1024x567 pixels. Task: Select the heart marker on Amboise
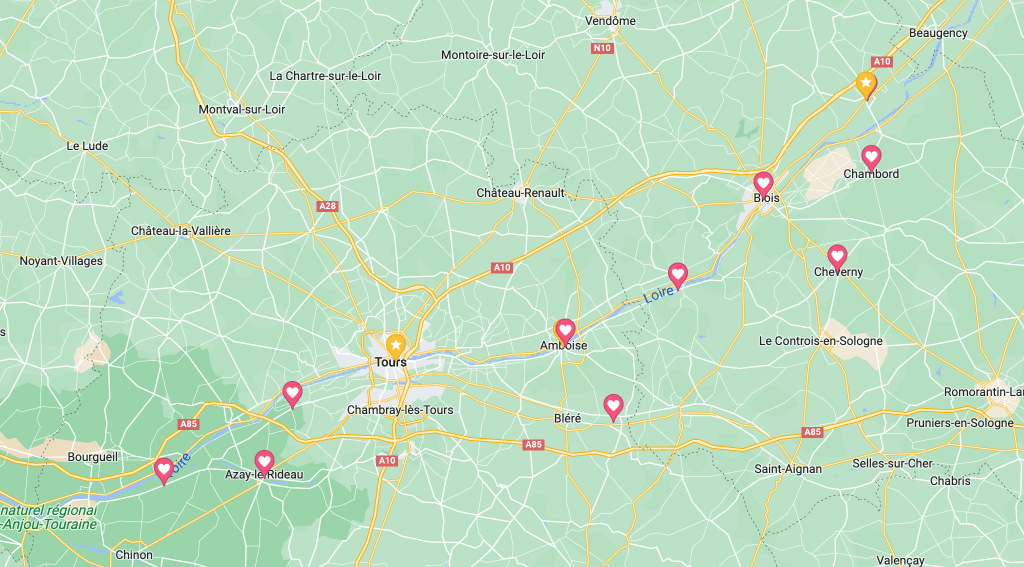pos(565,331)
